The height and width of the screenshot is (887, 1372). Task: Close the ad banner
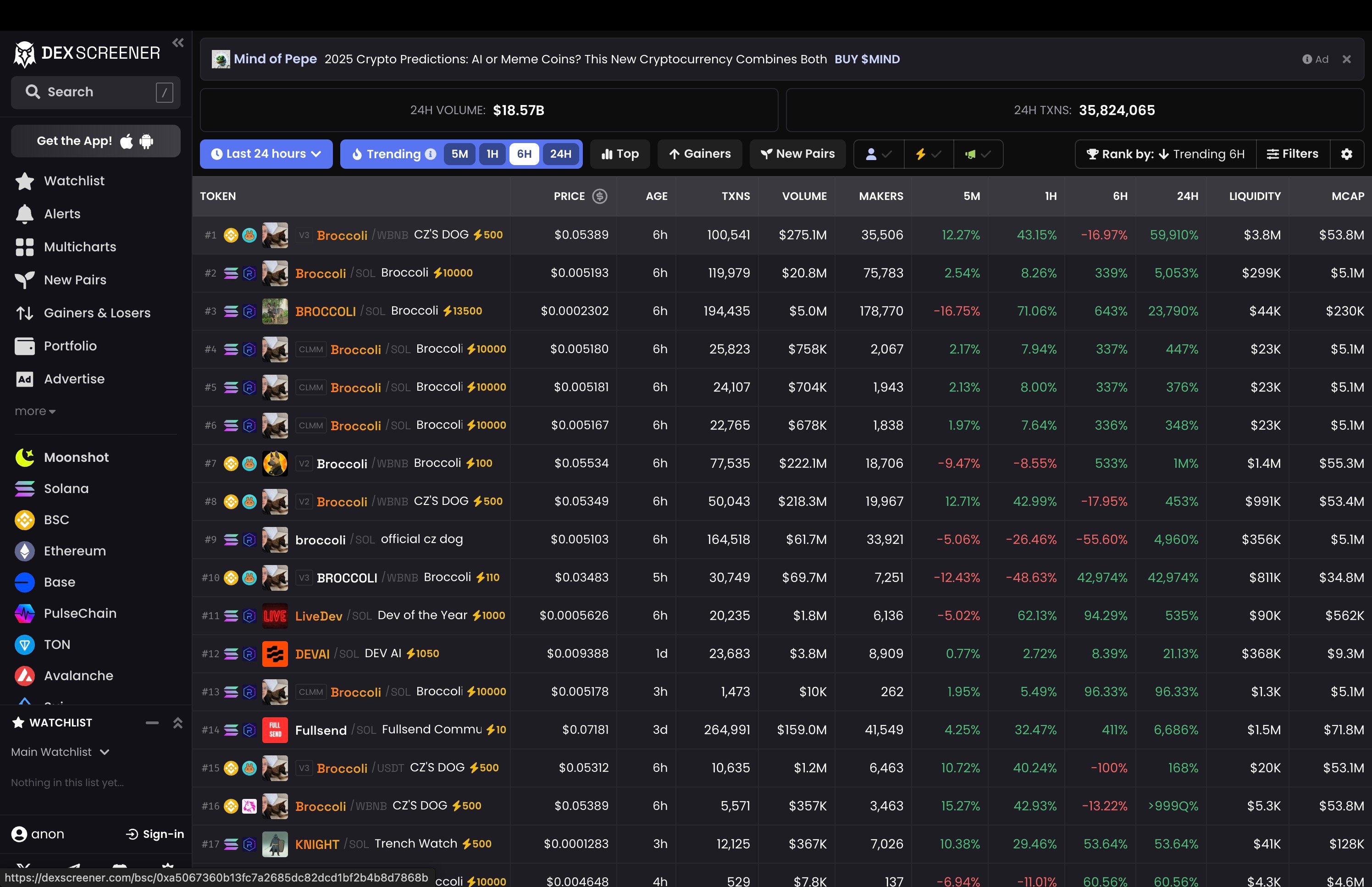(x=1346, y=59)
